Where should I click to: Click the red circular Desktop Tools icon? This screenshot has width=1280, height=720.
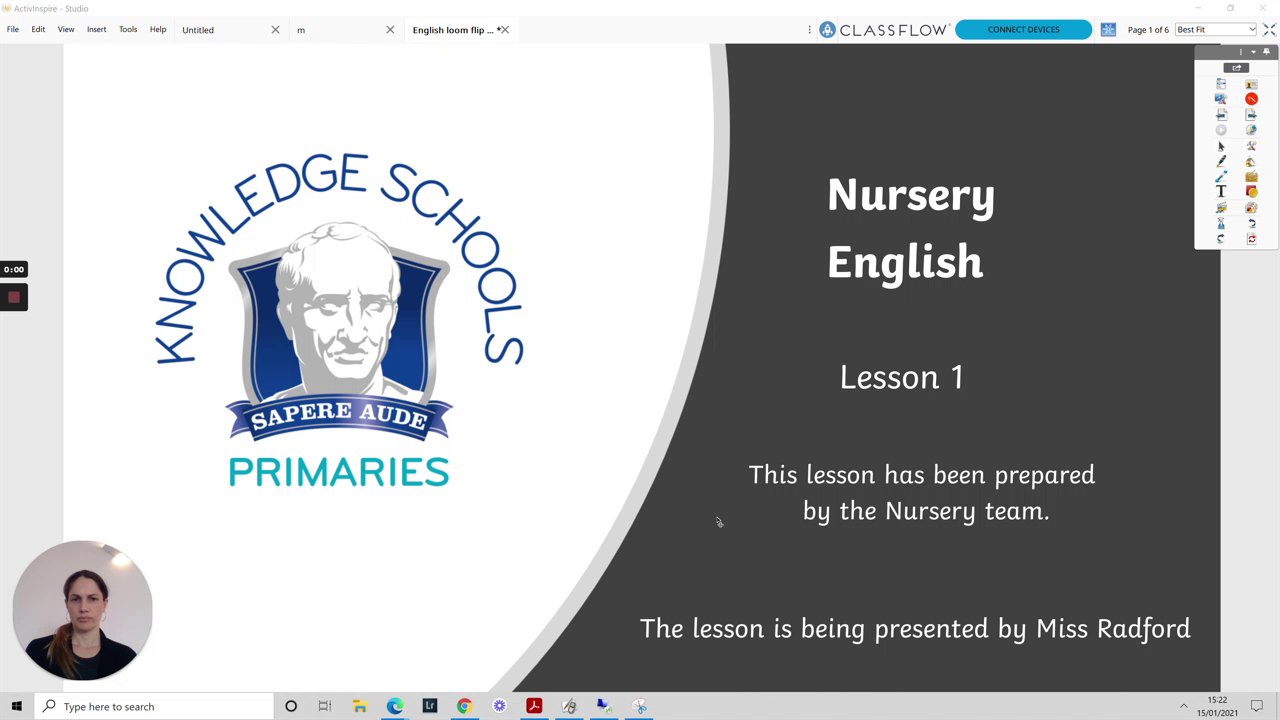1251,99
